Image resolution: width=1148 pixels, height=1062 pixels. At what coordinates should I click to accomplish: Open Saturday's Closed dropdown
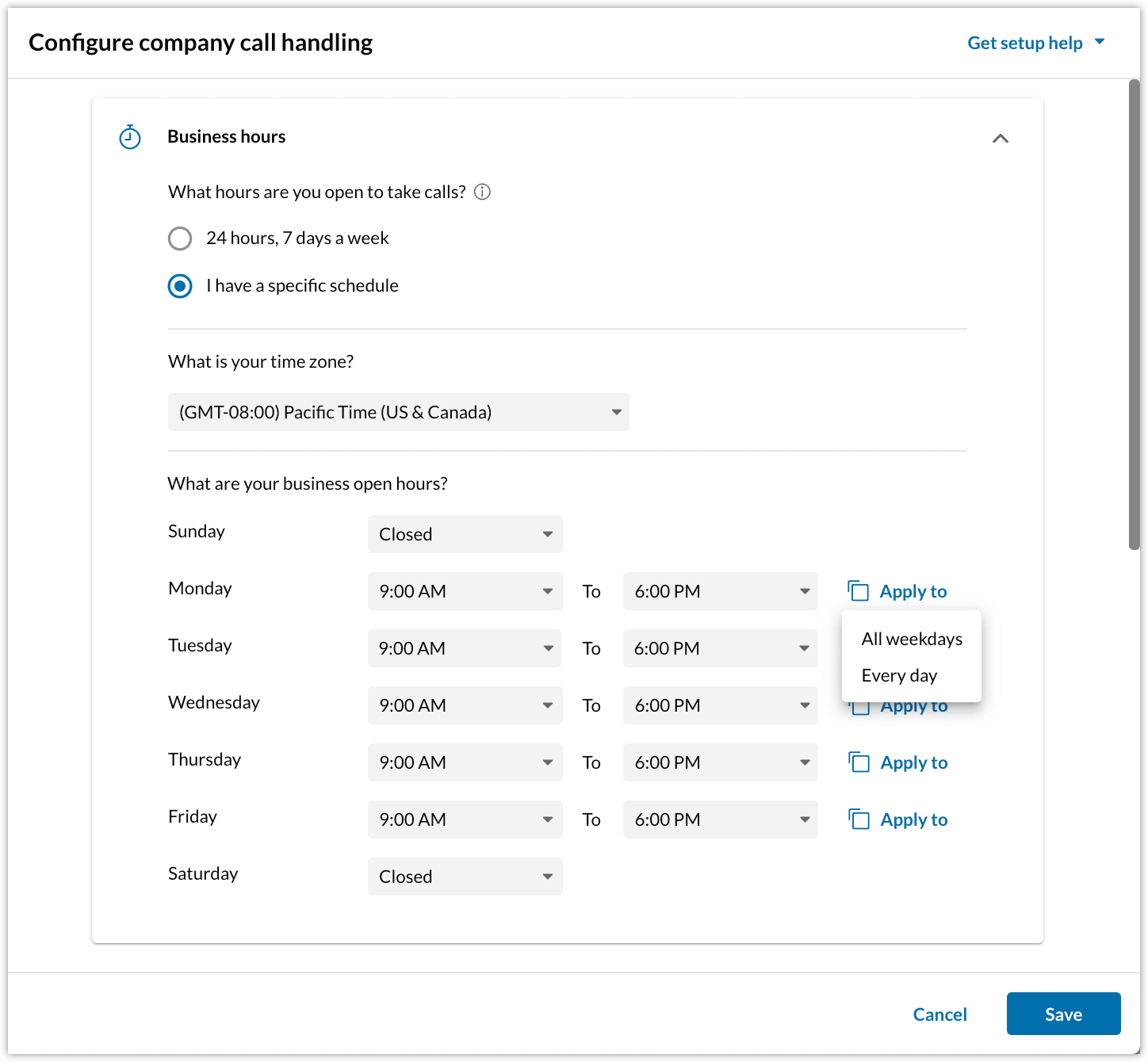coord(465,877)
